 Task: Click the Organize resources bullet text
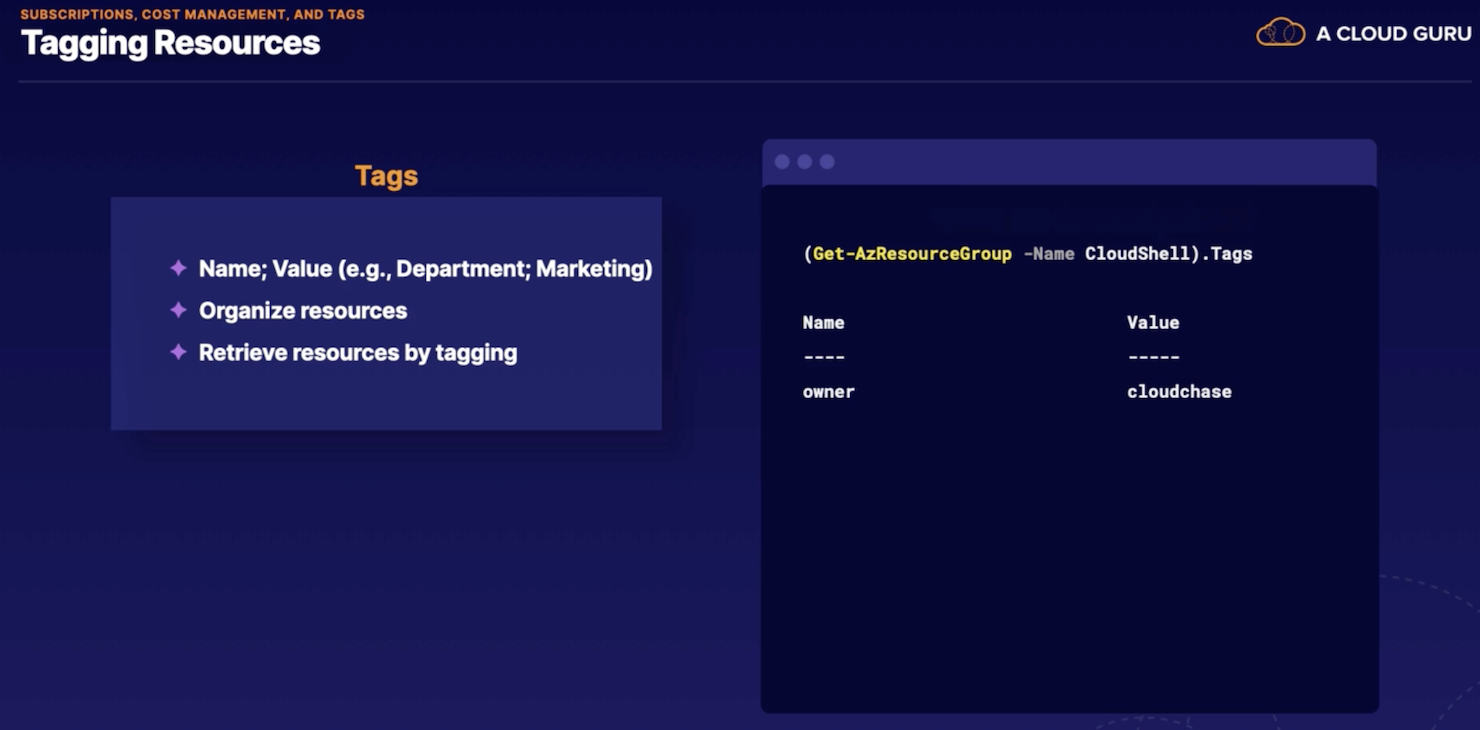click(303, 311)
